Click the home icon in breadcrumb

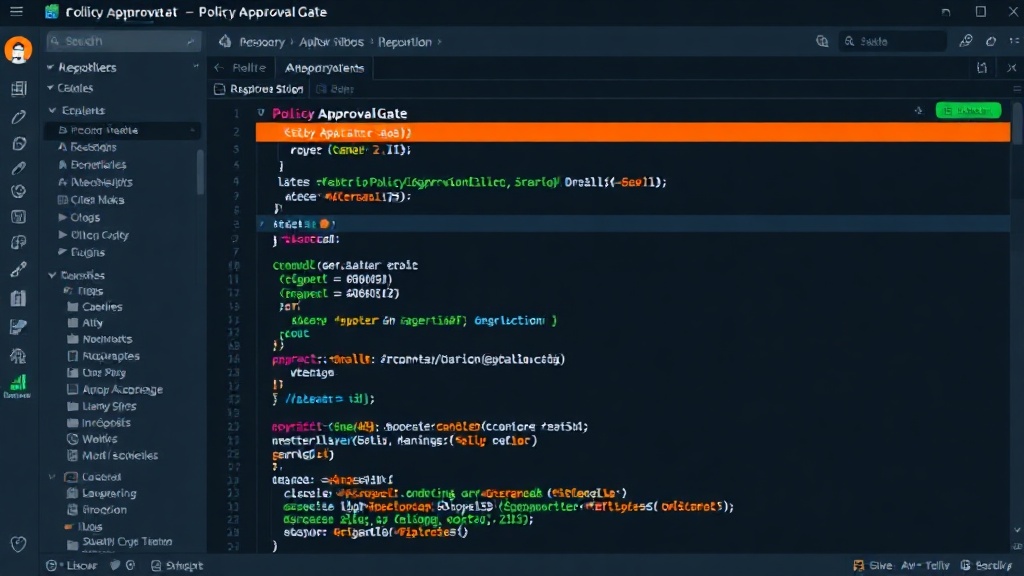click(x=225, y=41)
